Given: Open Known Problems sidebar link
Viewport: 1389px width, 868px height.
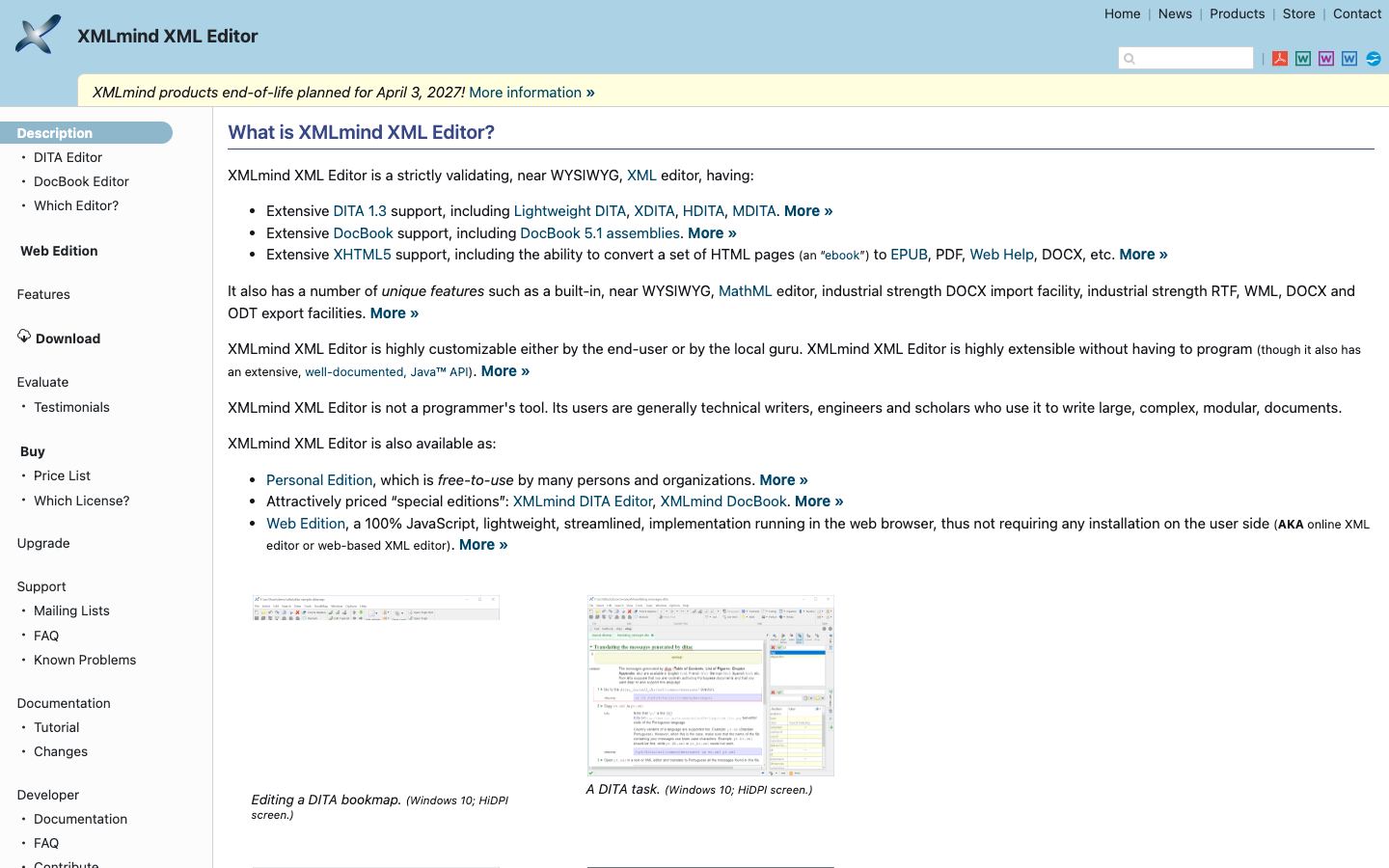Looking at the screenshot, I should pyautogui.click(x=85, y=660).
